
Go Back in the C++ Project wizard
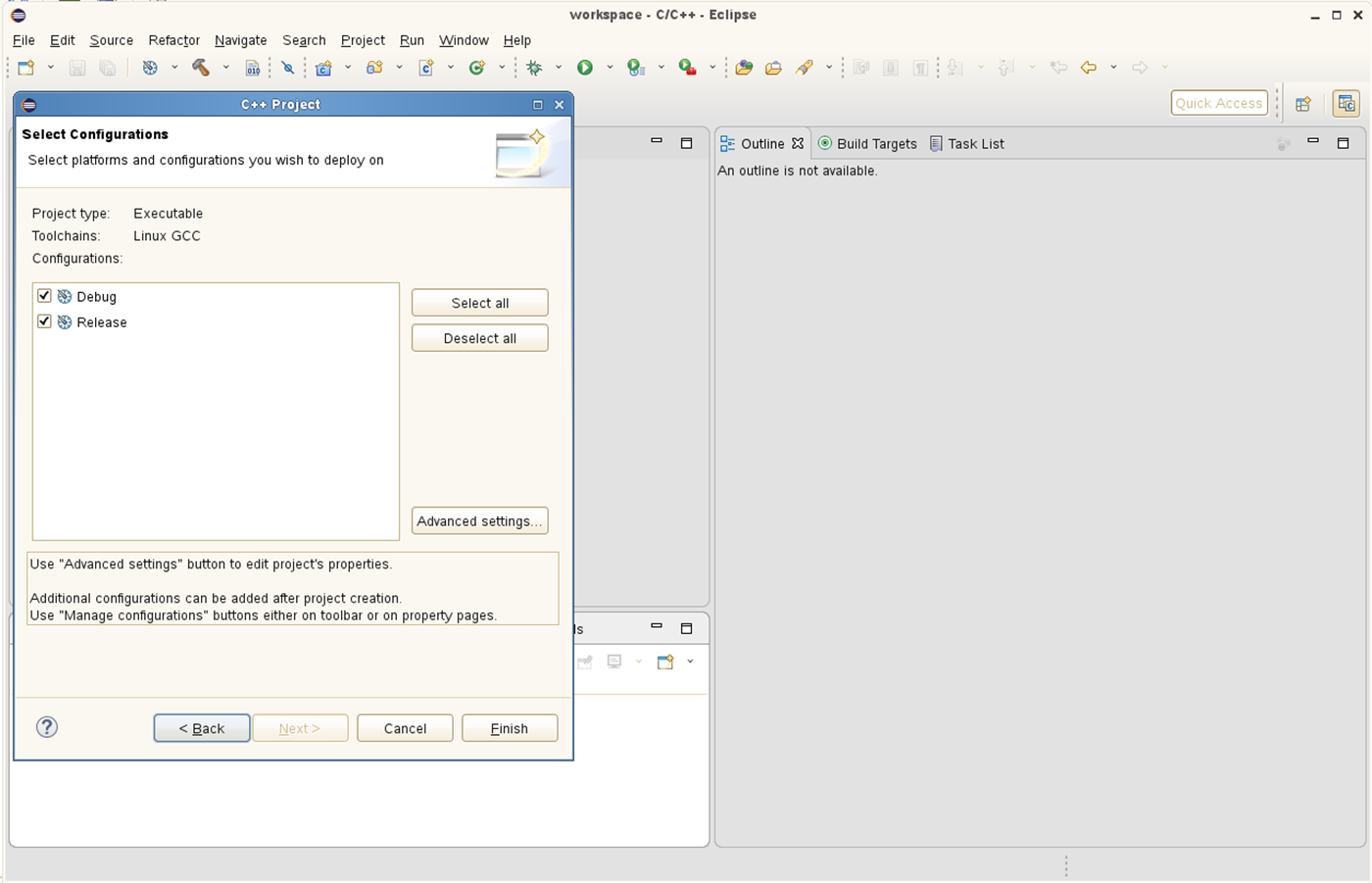pyautogui.click(x=202, y=728)
